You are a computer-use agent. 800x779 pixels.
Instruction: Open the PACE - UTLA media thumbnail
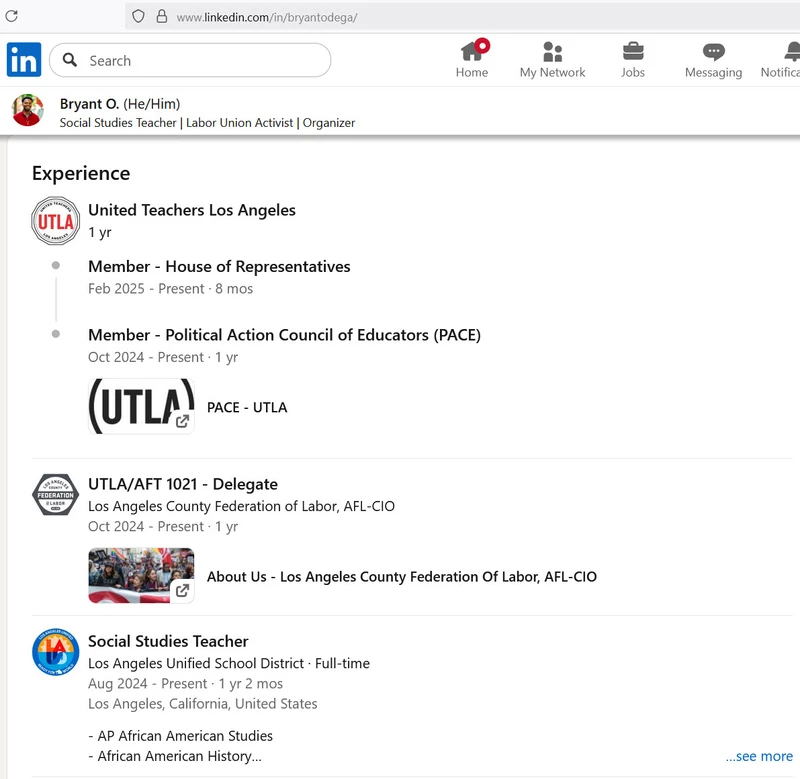(x=141, y=406)
